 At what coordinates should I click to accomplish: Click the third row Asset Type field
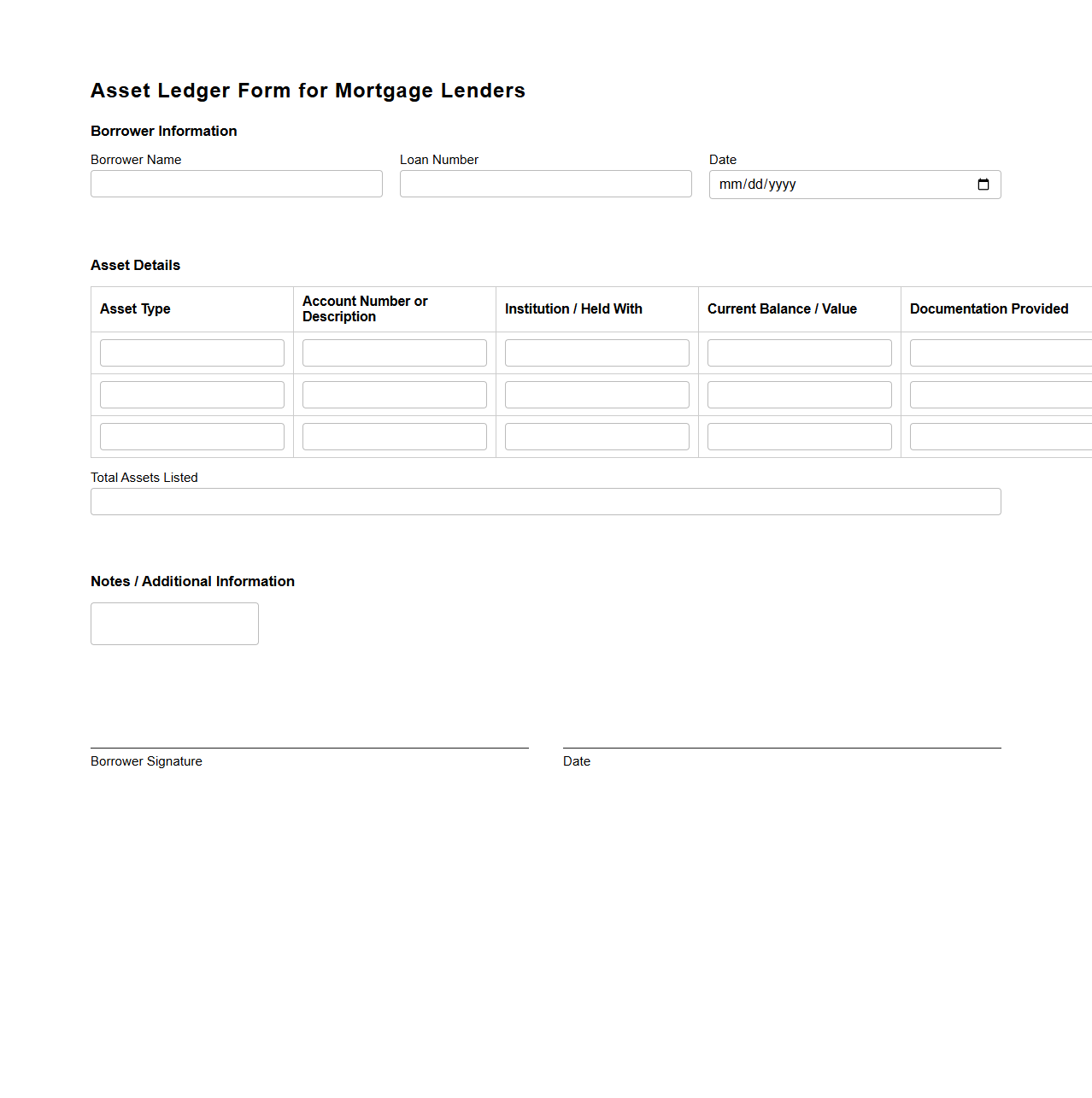click(191, 436)
